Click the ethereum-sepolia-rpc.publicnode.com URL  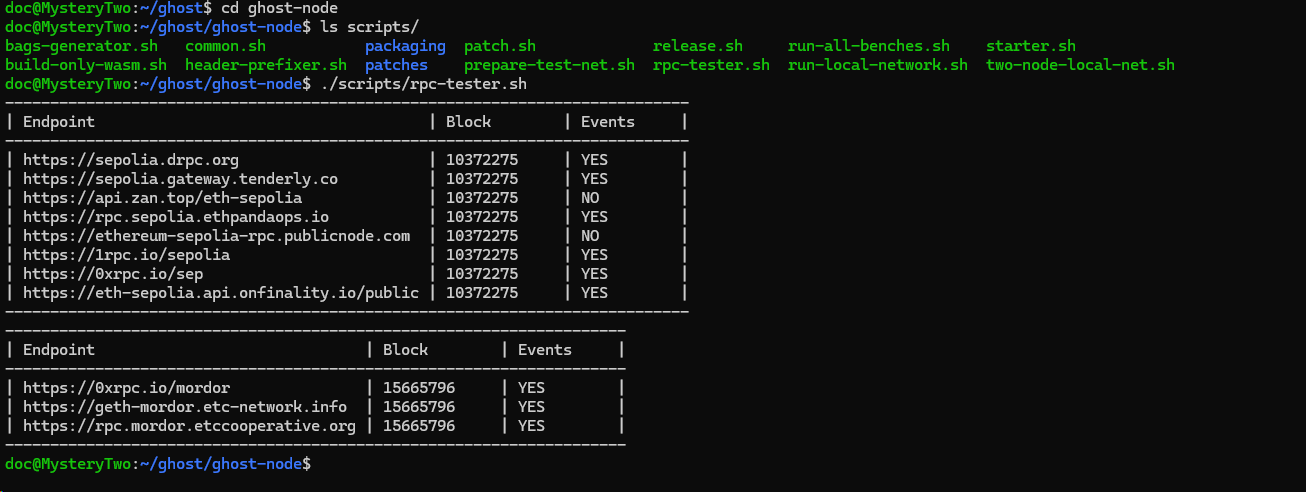[x=216, y=236]
